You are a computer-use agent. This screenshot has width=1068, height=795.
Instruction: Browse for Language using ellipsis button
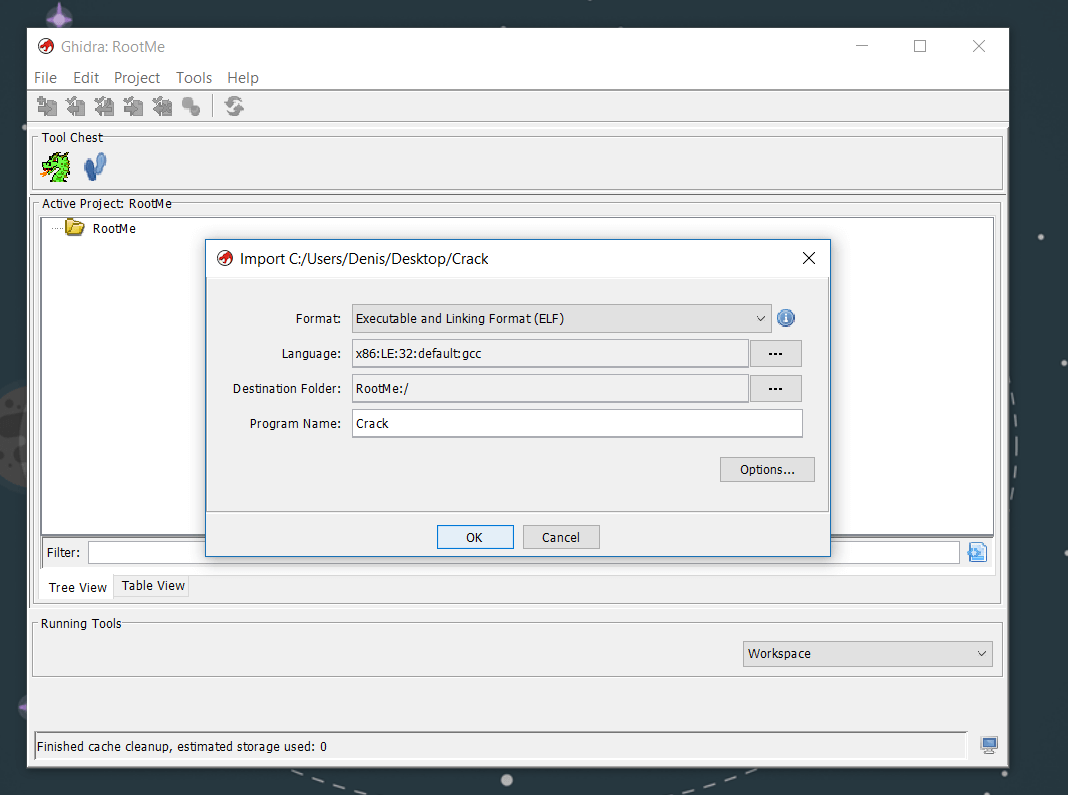775,354
